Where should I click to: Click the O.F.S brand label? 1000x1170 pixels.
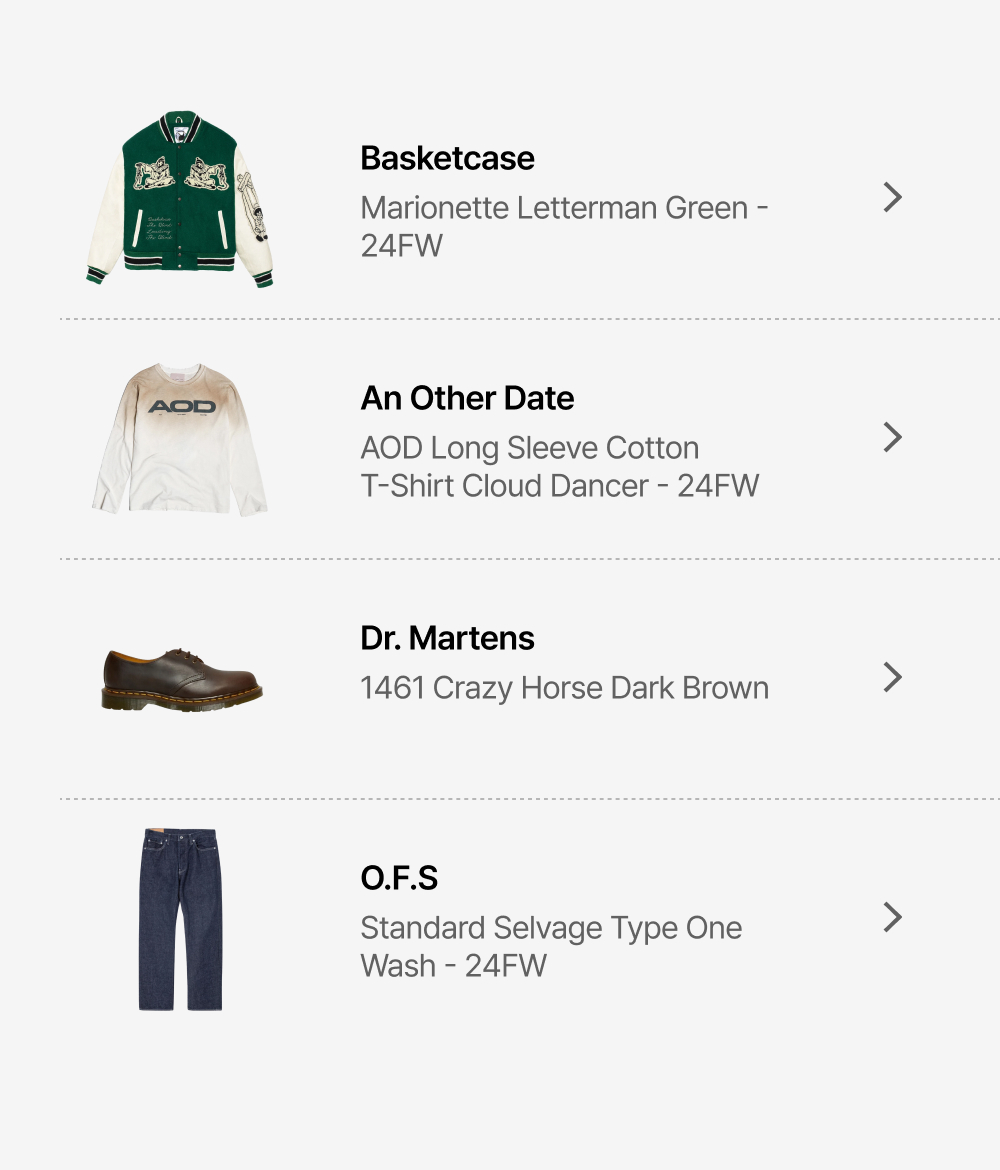(399, 878)
